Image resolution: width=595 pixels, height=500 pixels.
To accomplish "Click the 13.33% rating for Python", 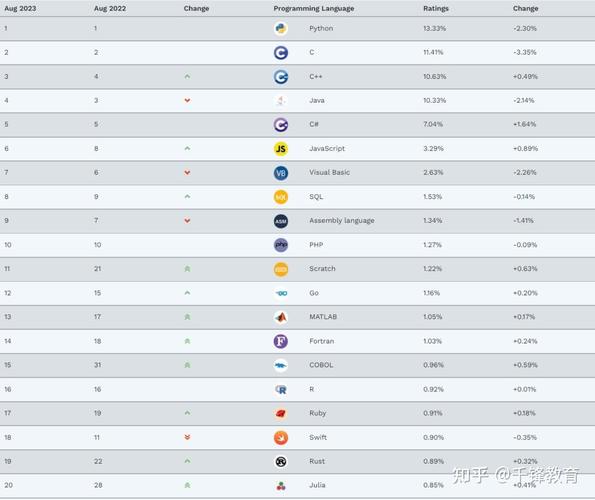I will tap(434, 28).
